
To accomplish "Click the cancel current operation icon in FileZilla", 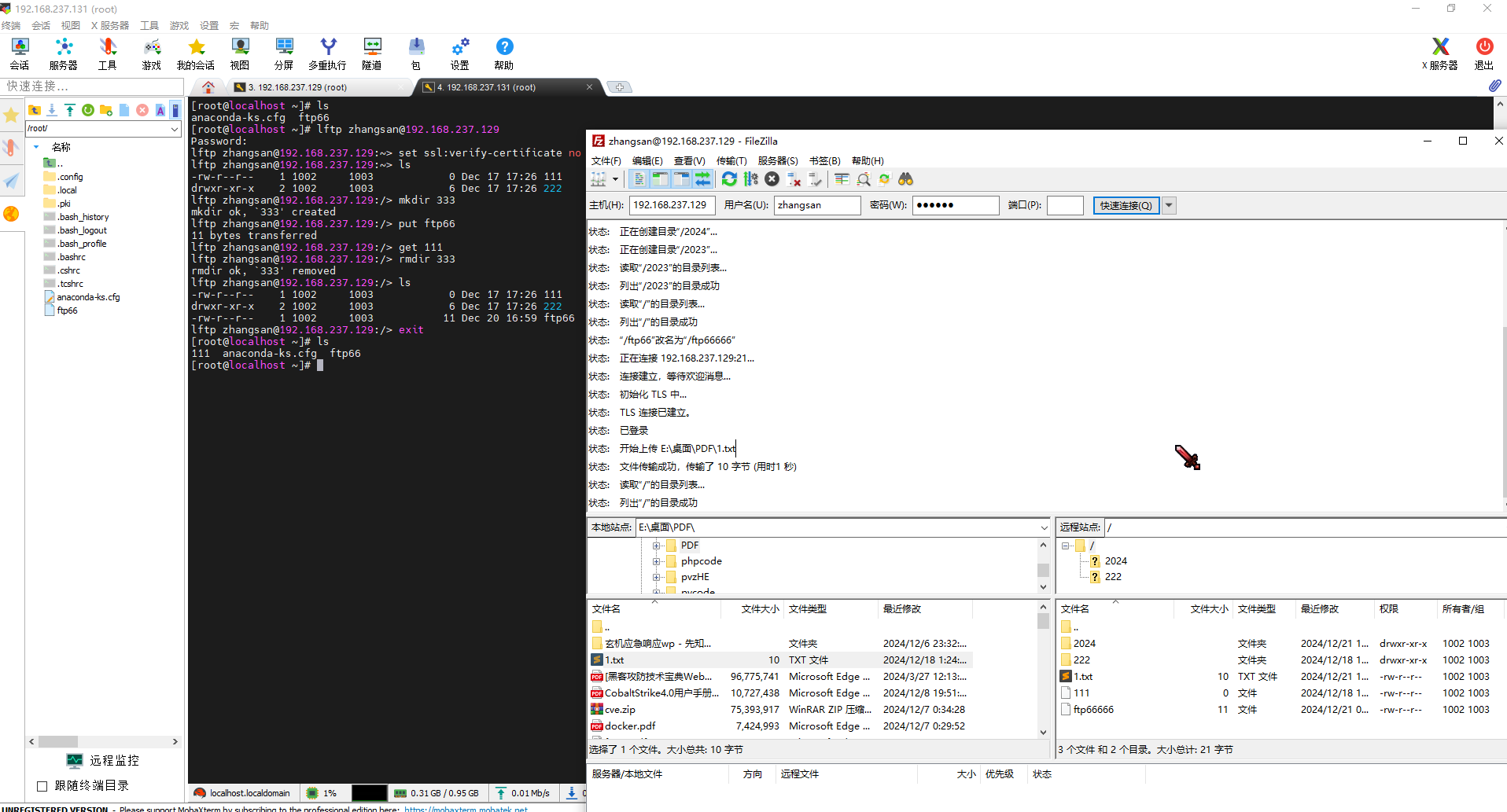I will 772,179.
